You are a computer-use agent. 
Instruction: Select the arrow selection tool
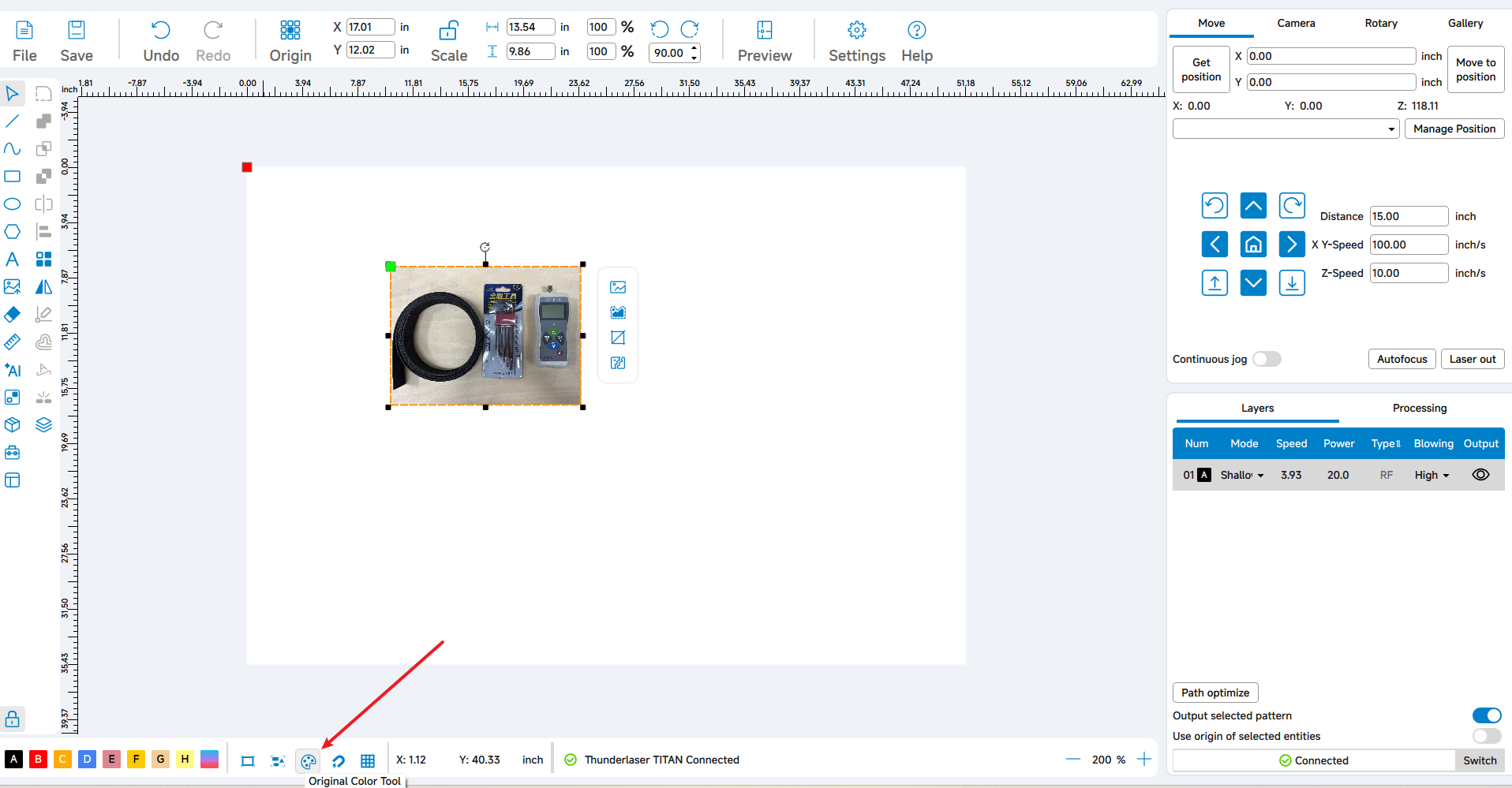[13, 94]
